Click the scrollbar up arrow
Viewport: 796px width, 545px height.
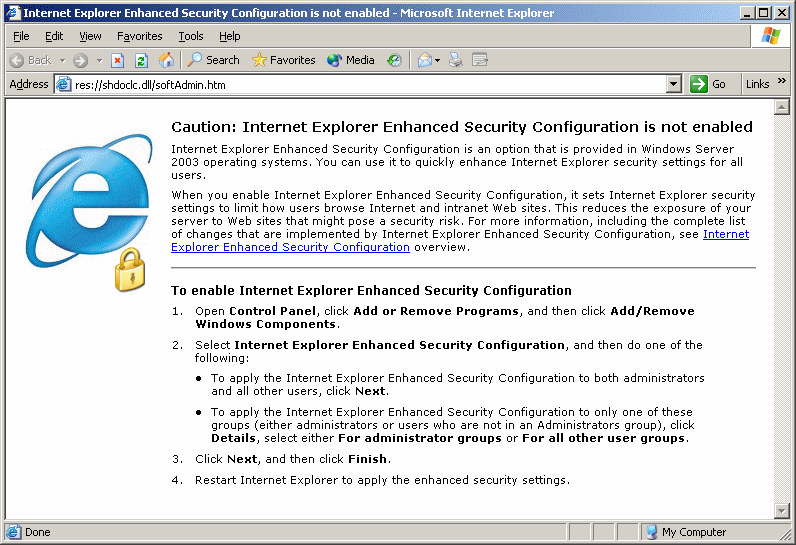(781, 107)
